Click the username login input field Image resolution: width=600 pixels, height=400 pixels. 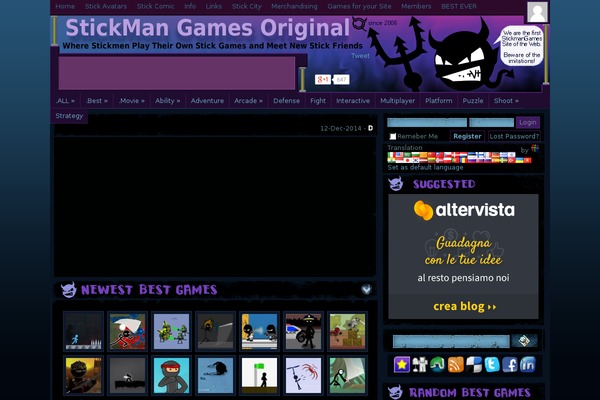[x=427, y=122]
